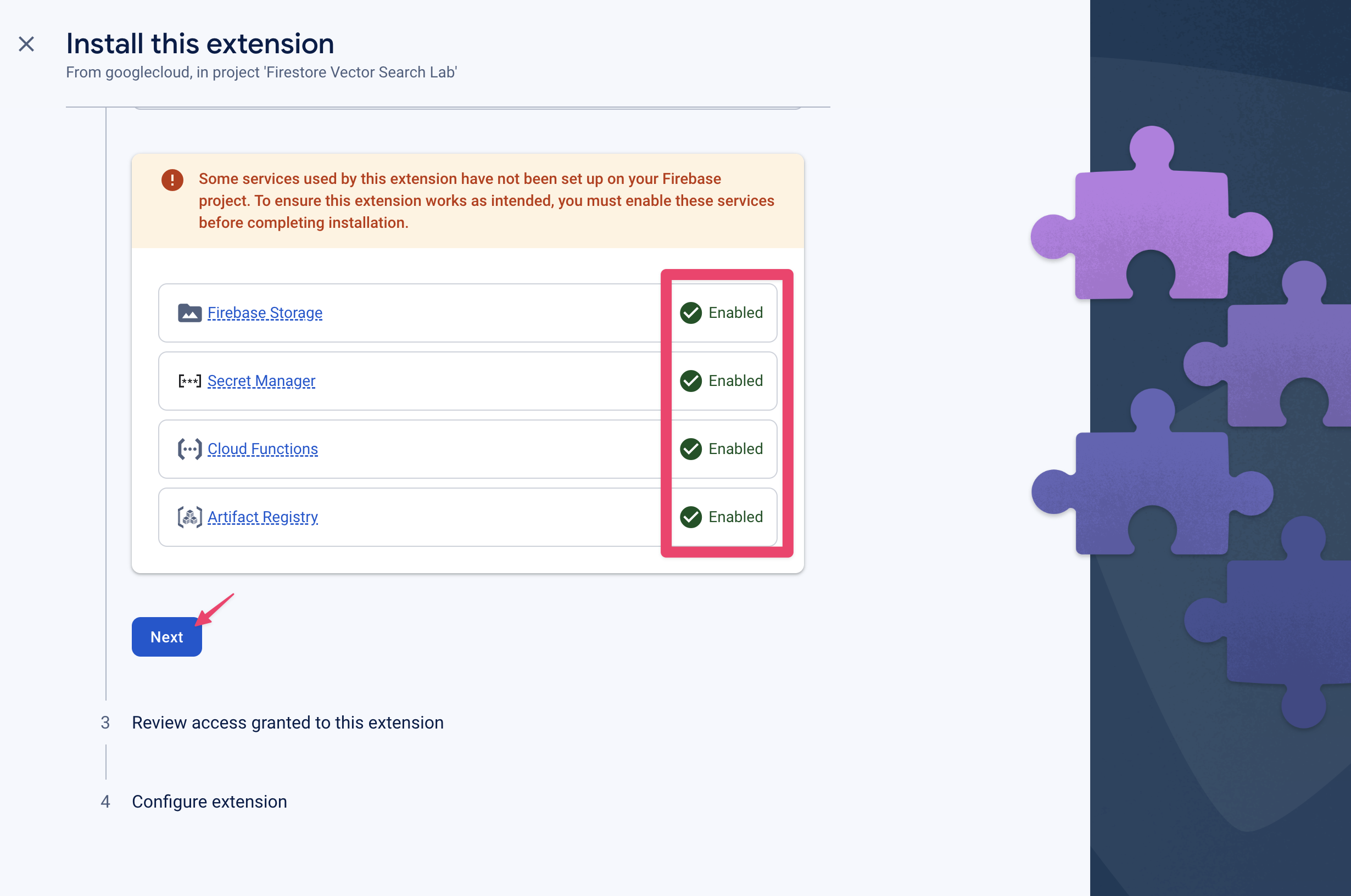
Task: Click Secret Manager hyperlink
Action: (260, 380)
